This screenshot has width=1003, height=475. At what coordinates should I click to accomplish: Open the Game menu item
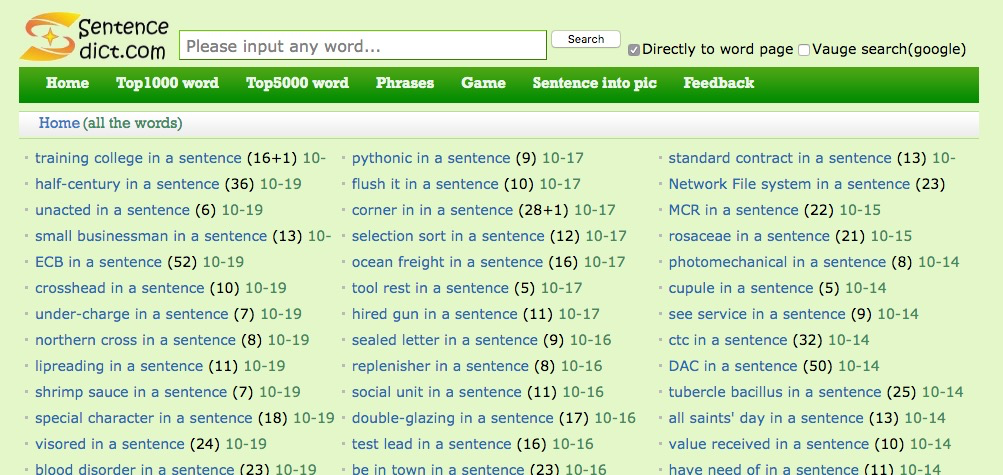pos(483,83)
